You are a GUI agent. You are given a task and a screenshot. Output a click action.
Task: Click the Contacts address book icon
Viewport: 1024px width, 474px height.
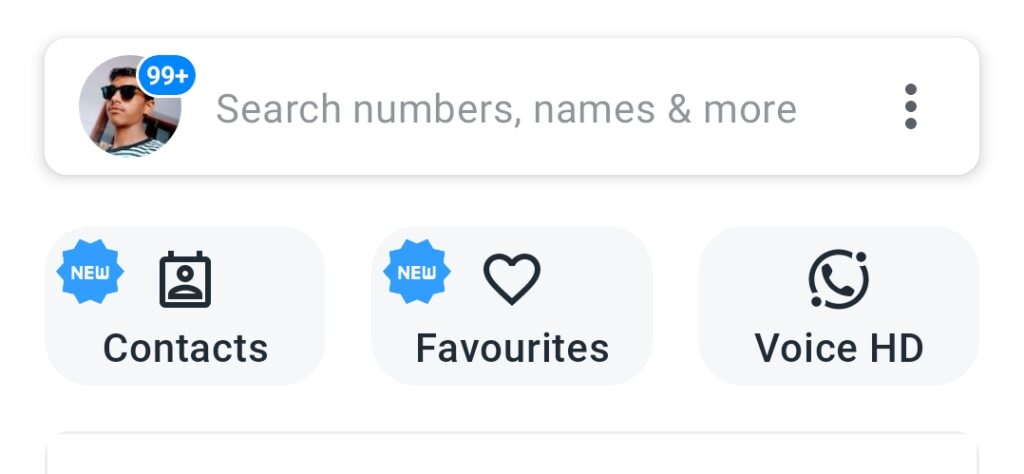[x=185, y=279]
